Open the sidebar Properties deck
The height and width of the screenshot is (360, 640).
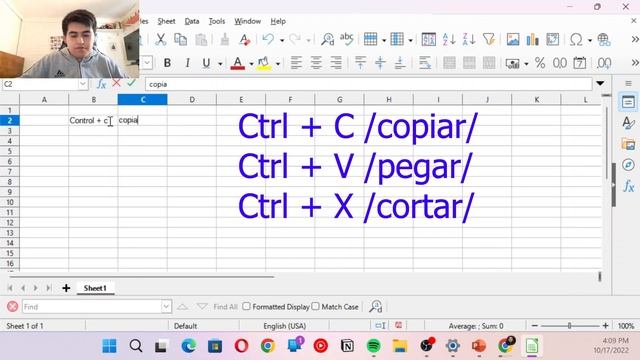point(628,102)
